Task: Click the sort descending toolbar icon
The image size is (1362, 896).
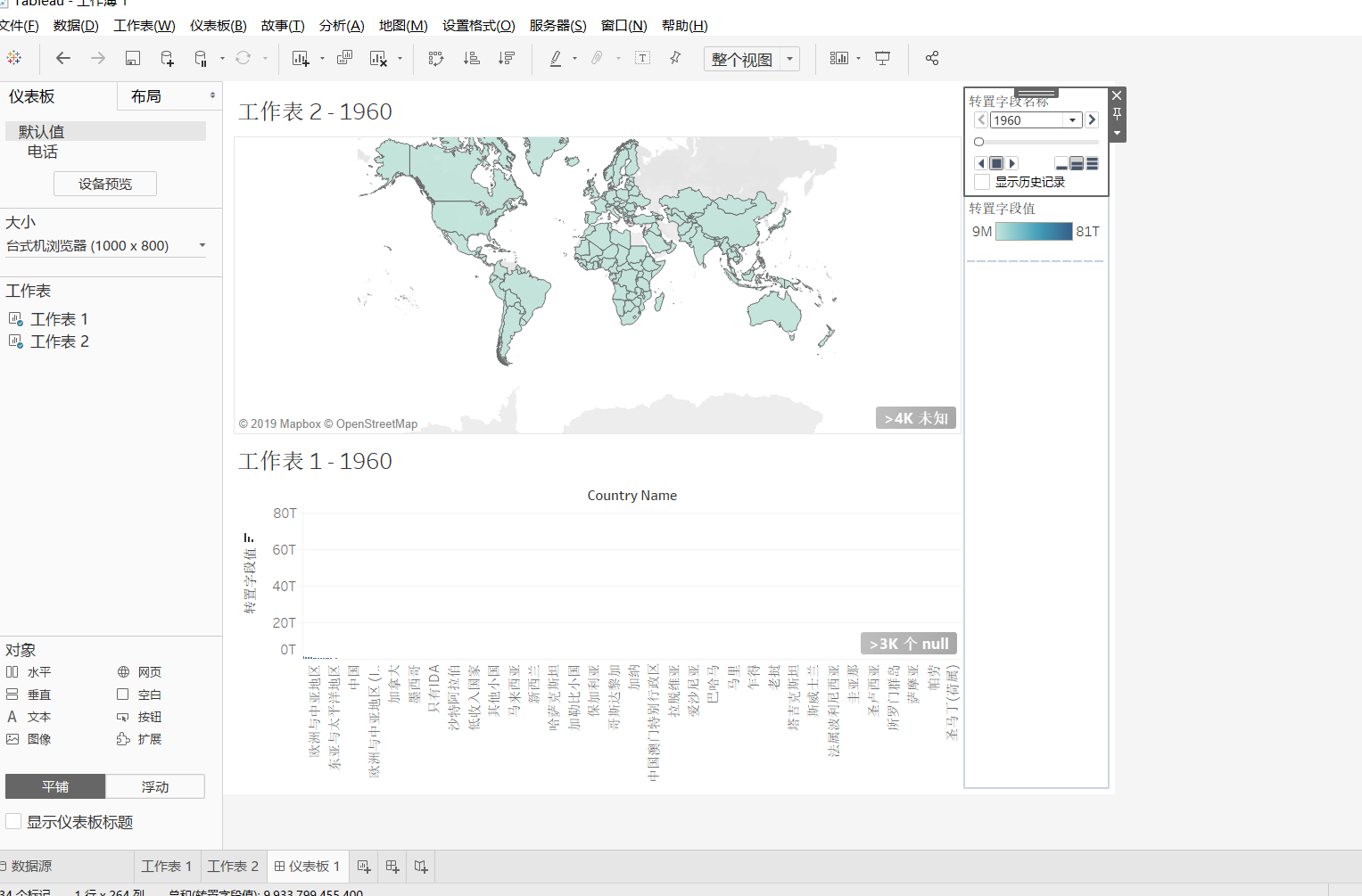Action: click(x=506, y=58)
